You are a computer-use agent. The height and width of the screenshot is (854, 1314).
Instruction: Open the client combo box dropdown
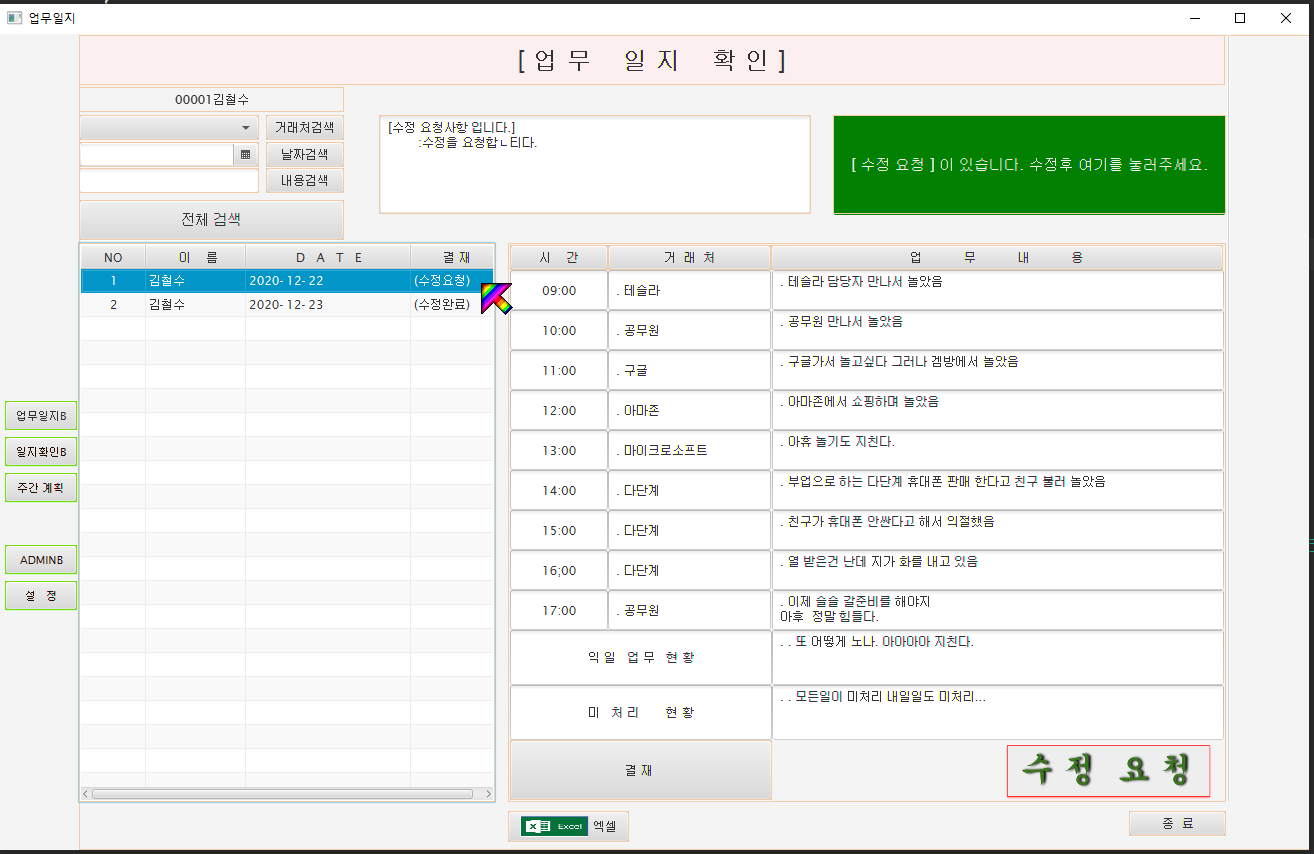point(169,128)
